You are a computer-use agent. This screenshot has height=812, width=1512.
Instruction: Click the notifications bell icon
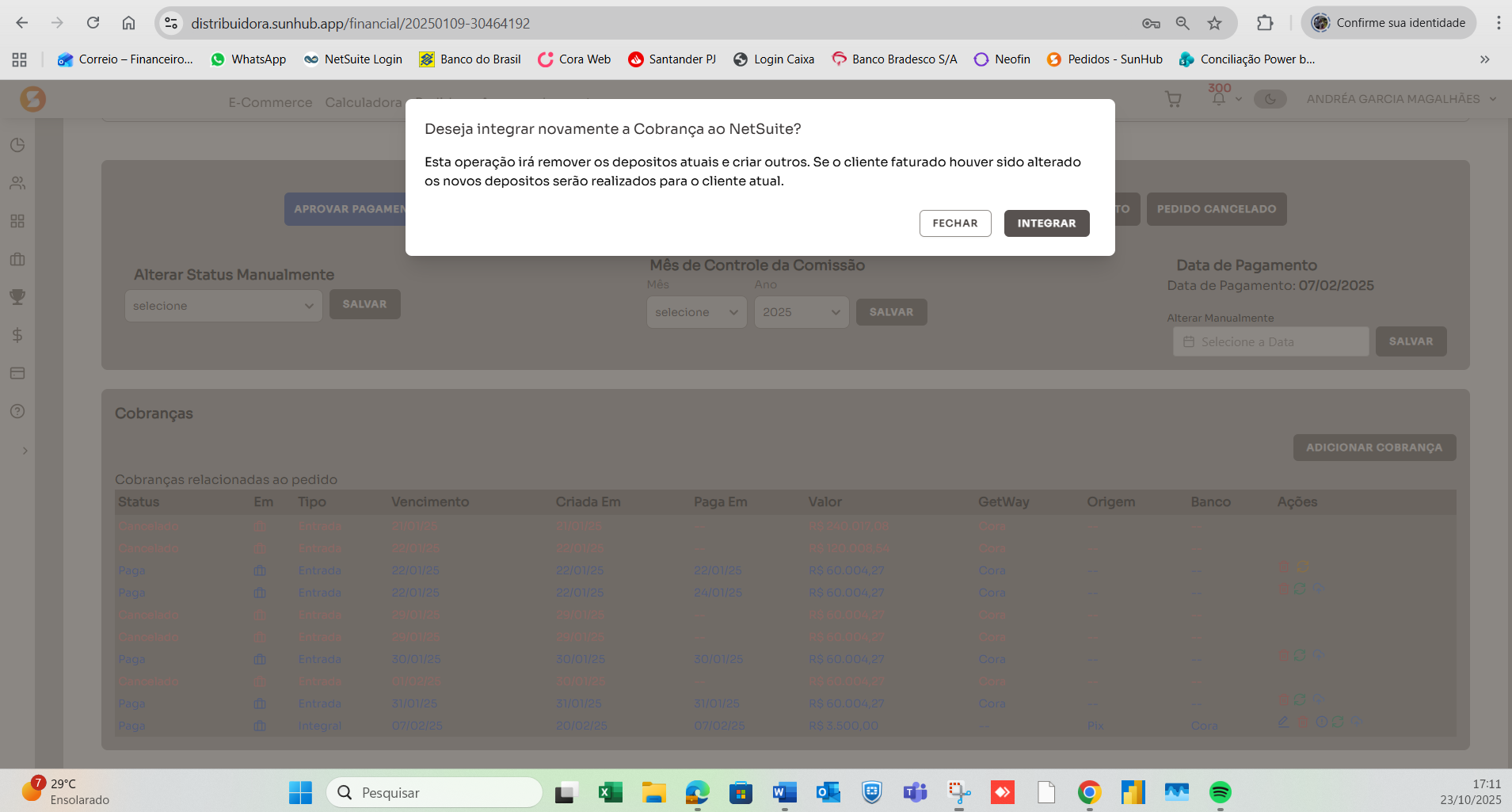click(x=1219, y=99)
